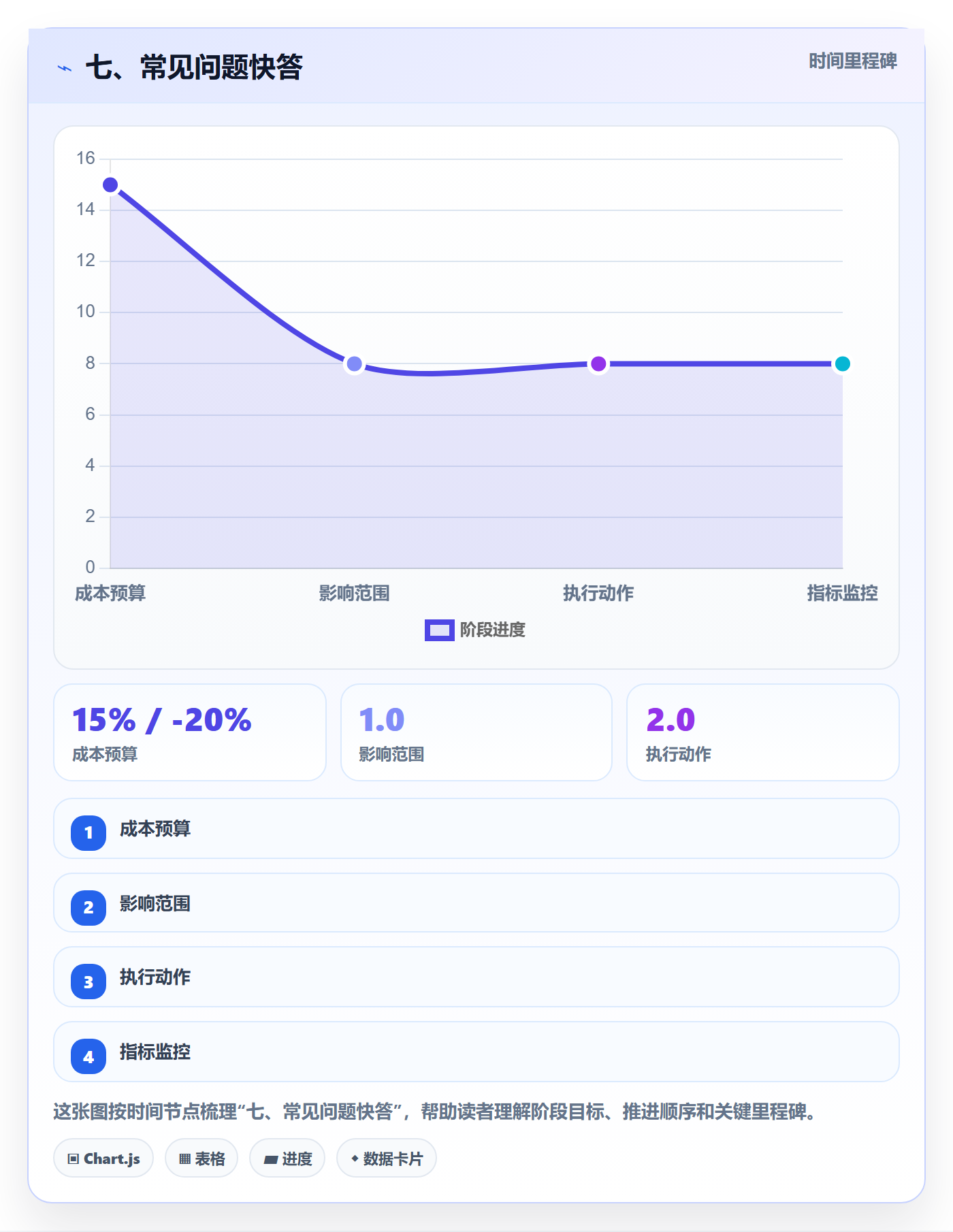This screenshot has height=1232, width=953.
Task: Click the 指标监控 timeline step row
Action: (x=476, y=1052)
